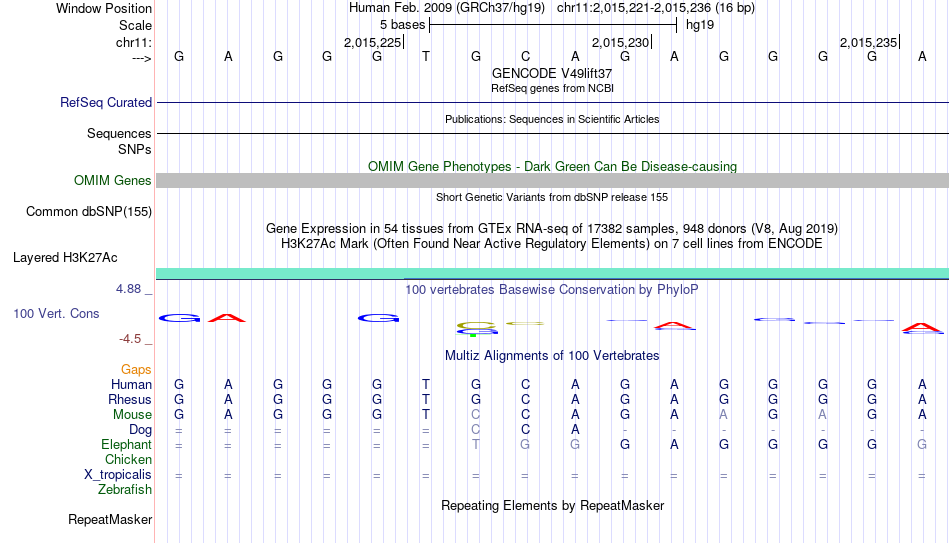Click base T in the chr11 sequence row
The width and height of the screenshot is (950, 543).
pyautogui.click(x=426, y=56)
